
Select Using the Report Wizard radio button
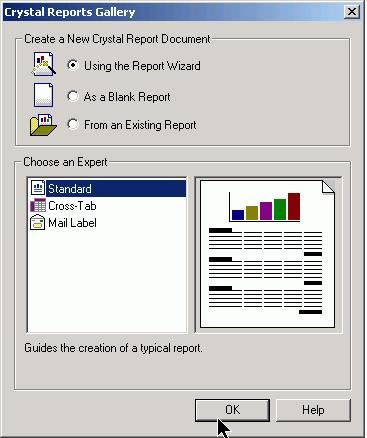point(73,65)
